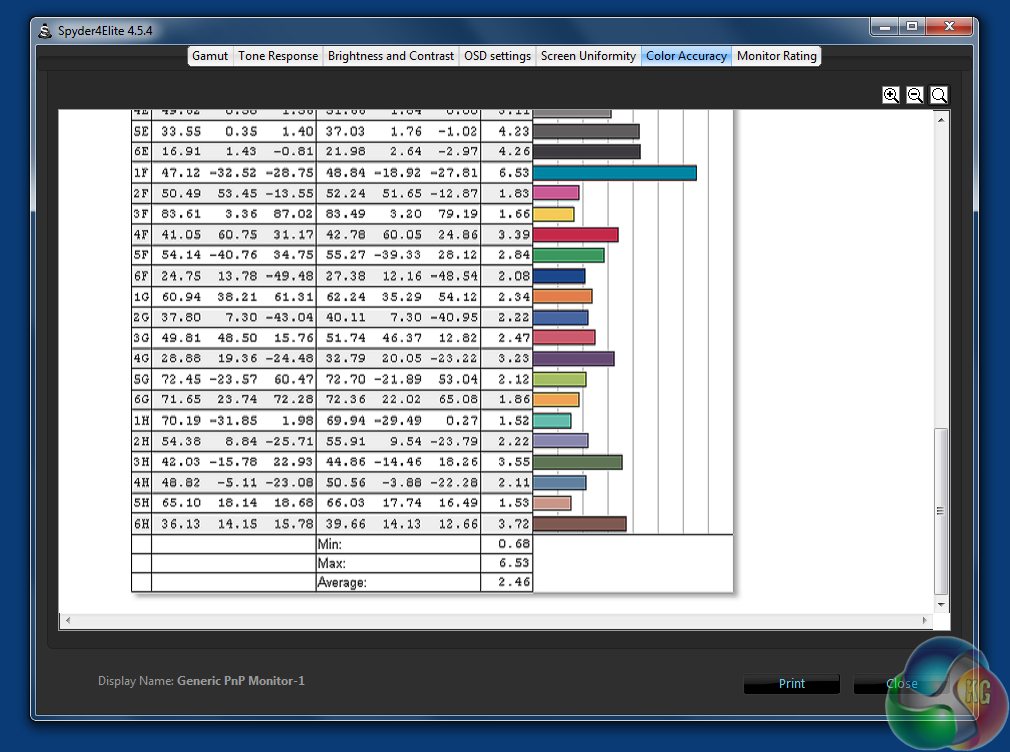Click the row label 4F
Viewport: 1010px width, 752px height.
141,235
